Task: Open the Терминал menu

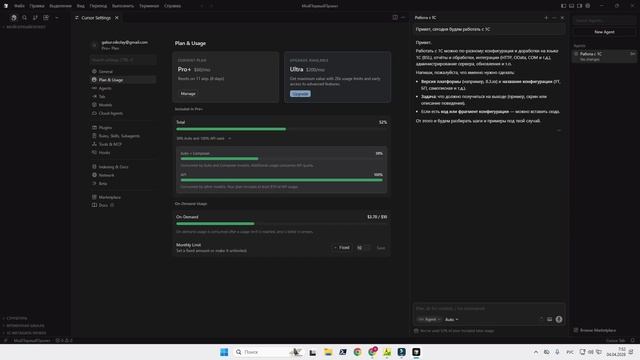Action: (x=149, y=6)
